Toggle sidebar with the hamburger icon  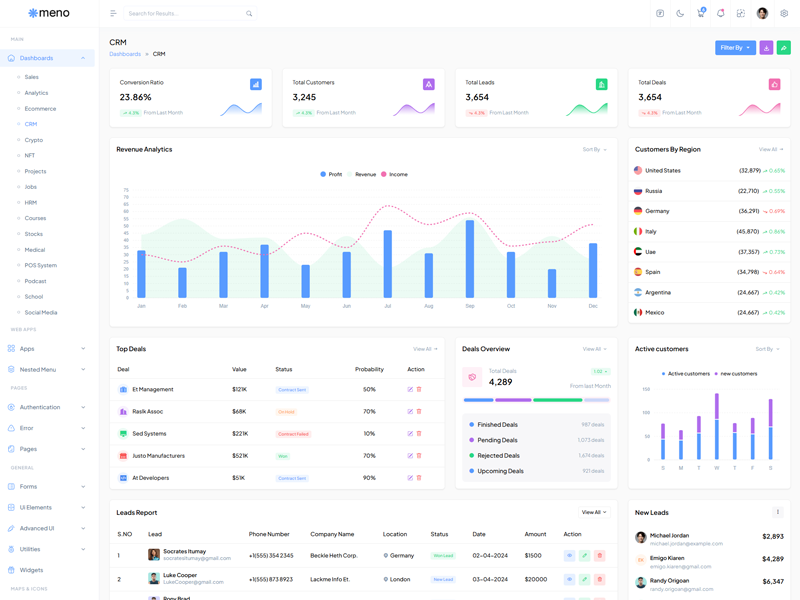(113, 13)
